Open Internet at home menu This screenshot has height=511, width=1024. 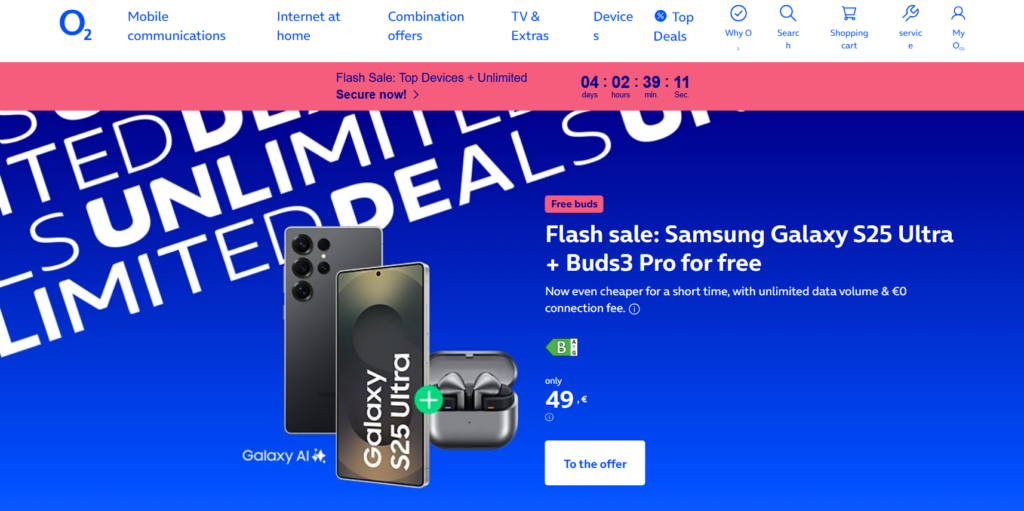[308, 26]
